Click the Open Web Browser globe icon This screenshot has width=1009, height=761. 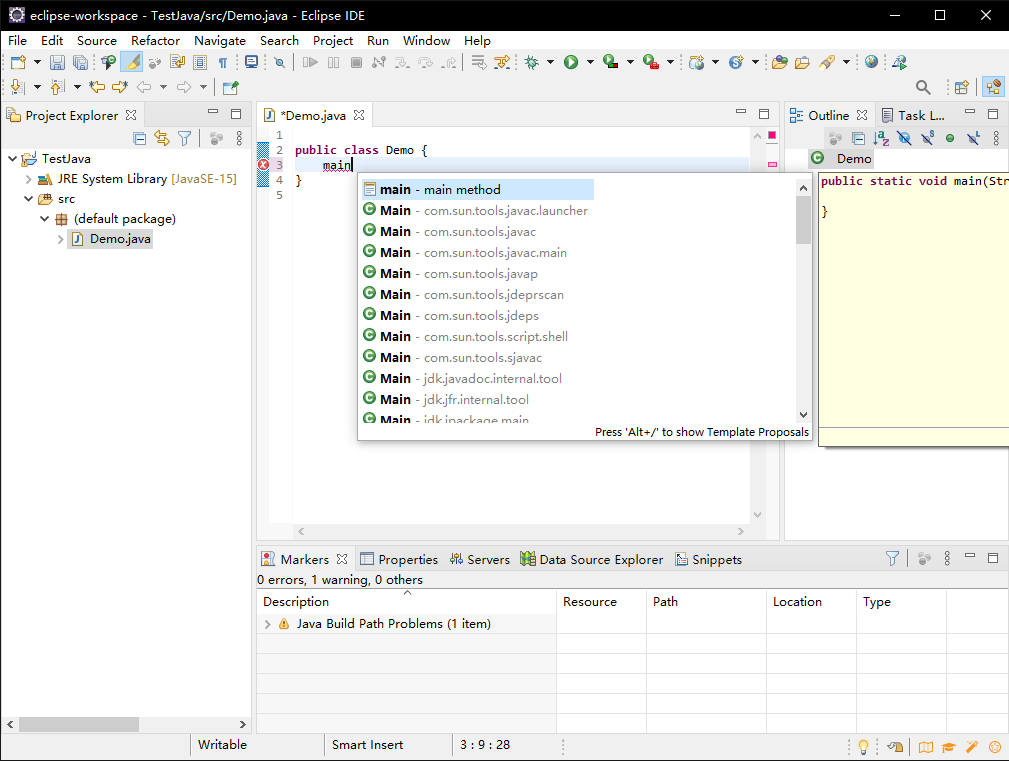pyautogui.click(x=871, y=62)
